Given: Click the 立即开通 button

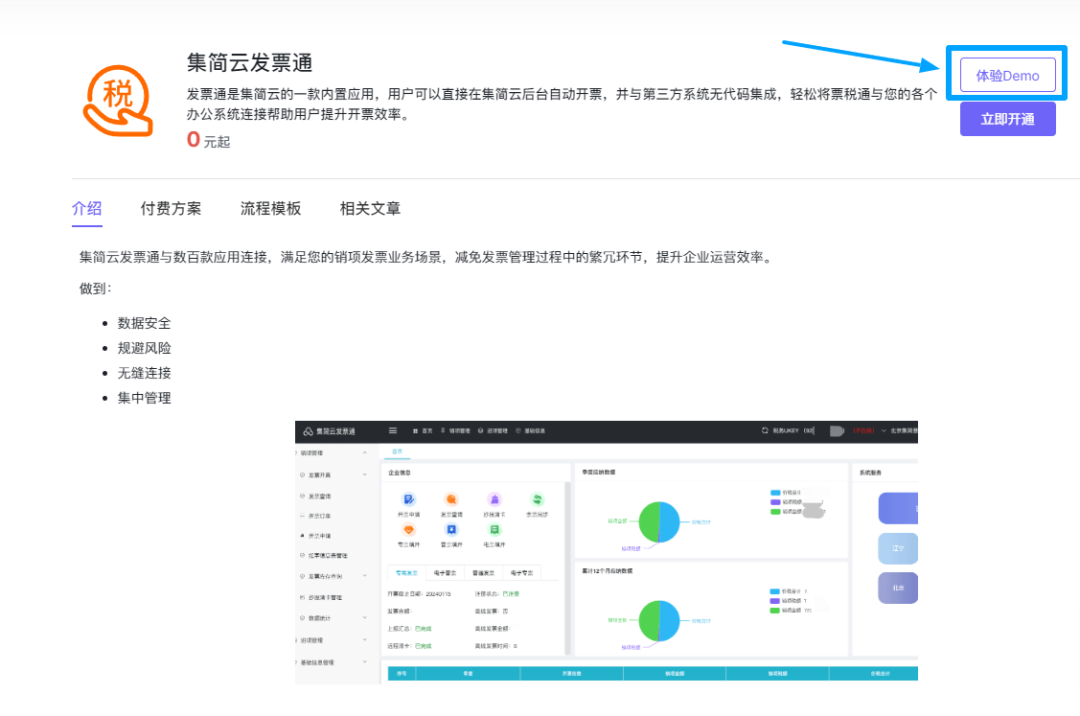Looking at the screenshot, I should tap(1007, 119).
